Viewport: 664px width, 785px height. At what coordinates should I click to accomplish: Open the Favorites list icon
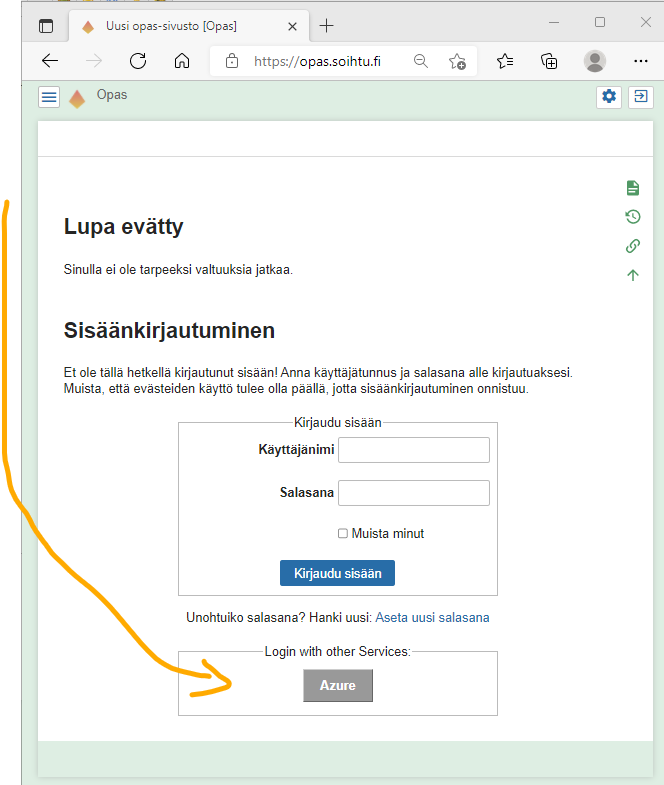click(x=505, y=61)
